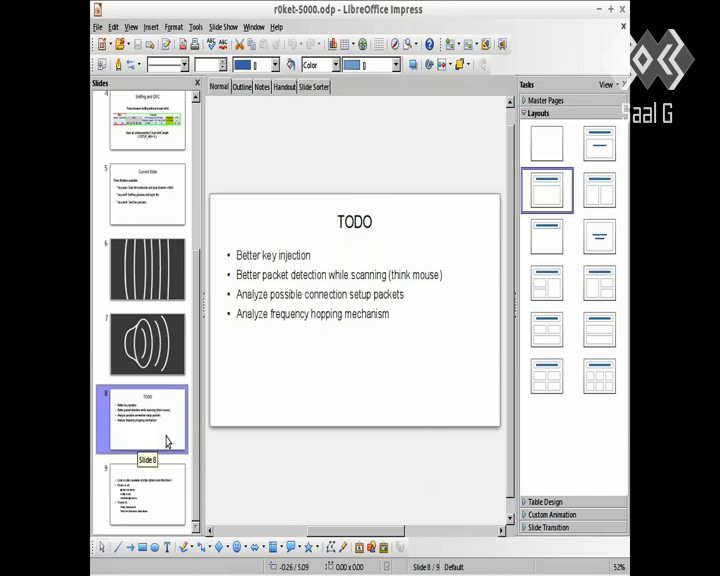
Task: Close the Slides panel
Action: (x=197, y=83)
